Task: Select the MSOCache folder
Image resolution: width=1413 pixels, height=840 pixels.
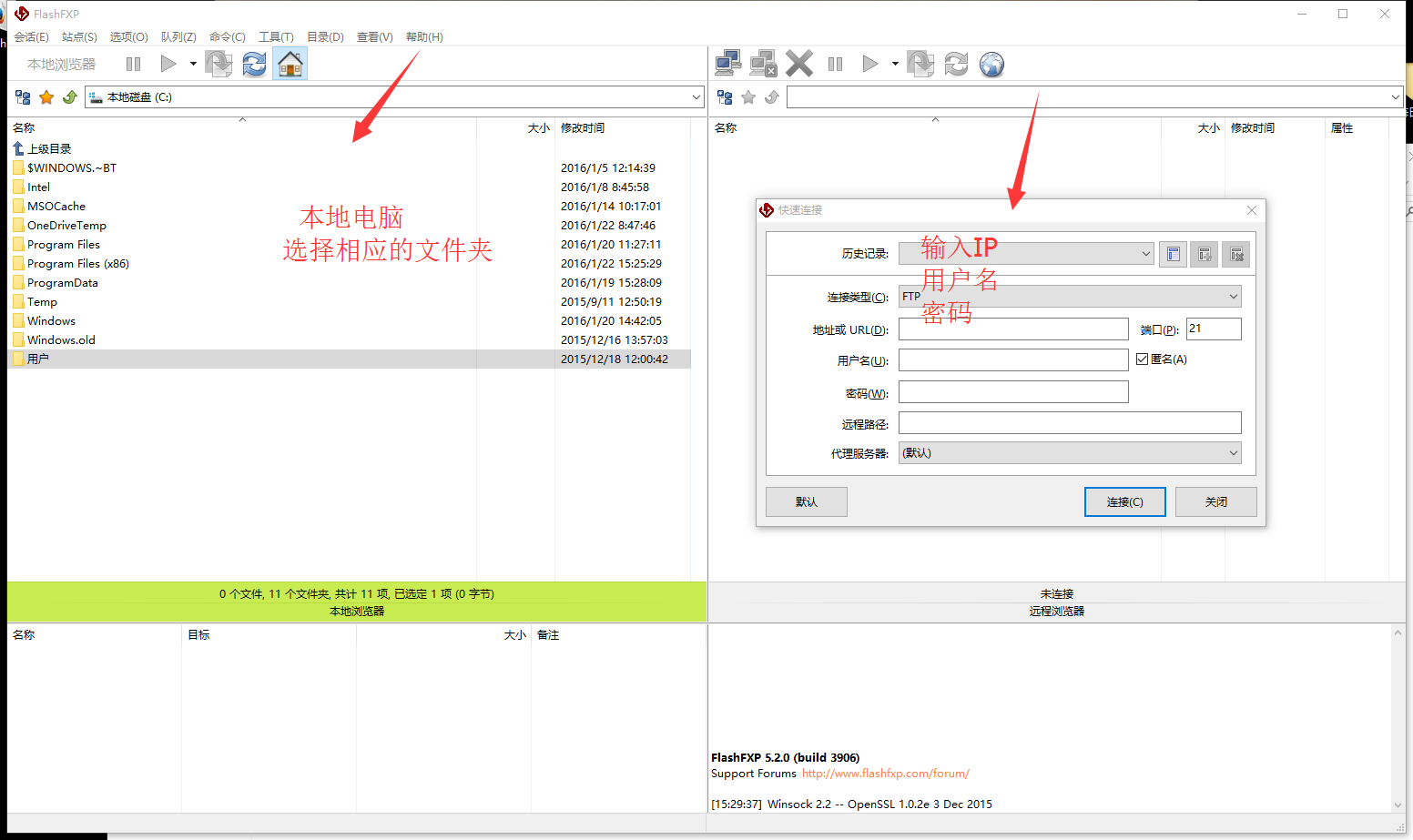Action: 350,206
